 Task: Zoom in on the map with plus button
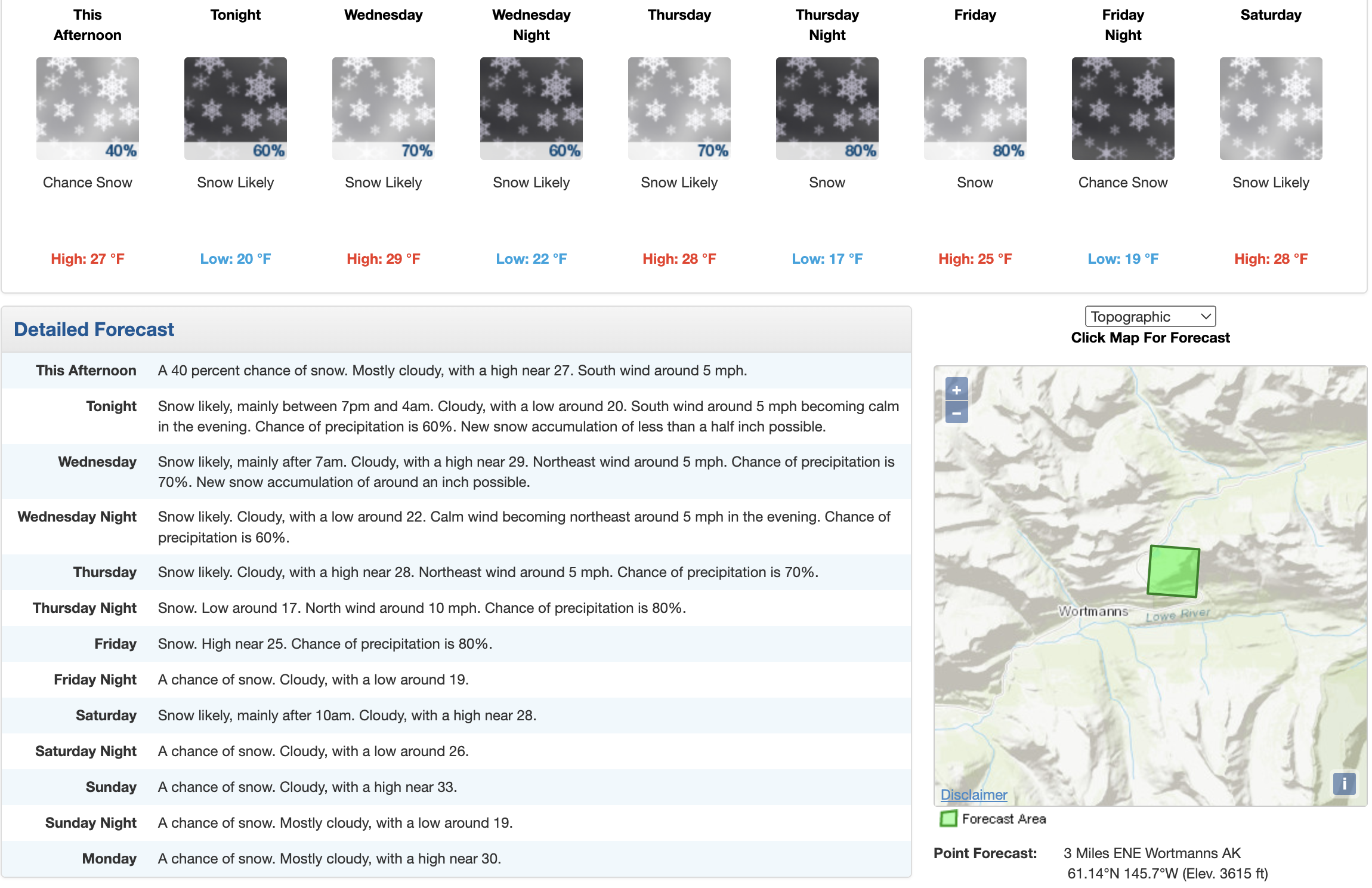coord(957,390)
